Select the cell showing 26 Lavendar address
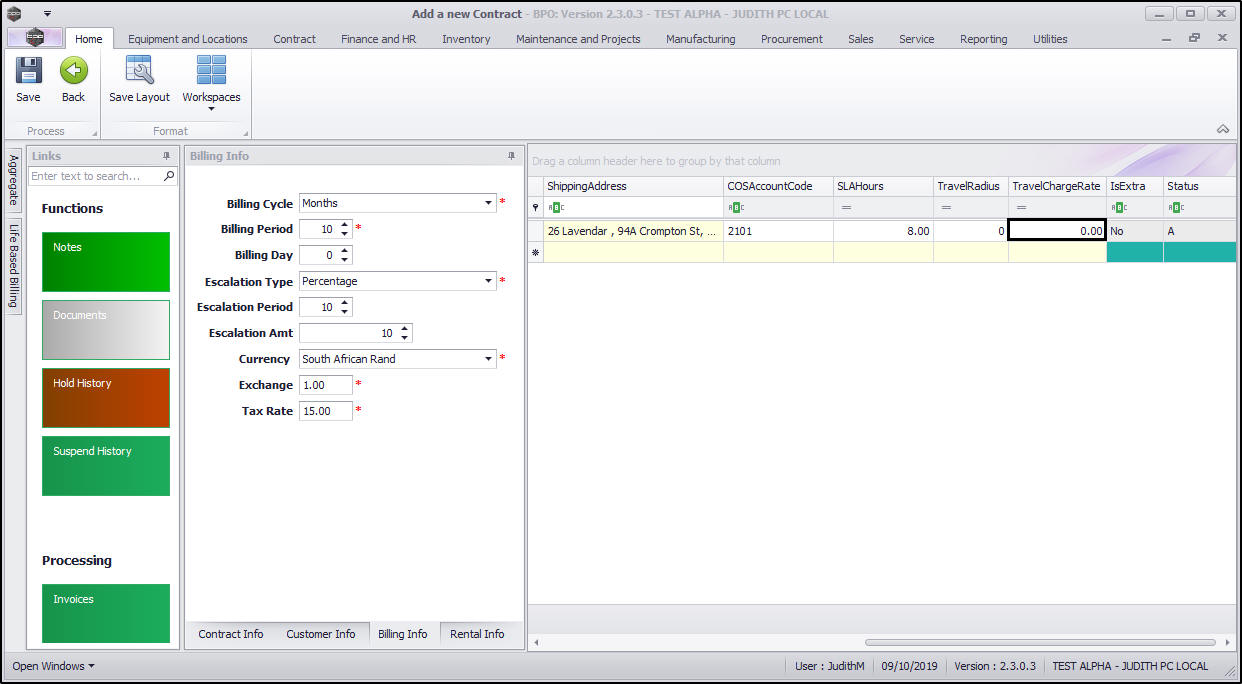Viewport: 1242px width, 684px height. click(x=633, y=231)
